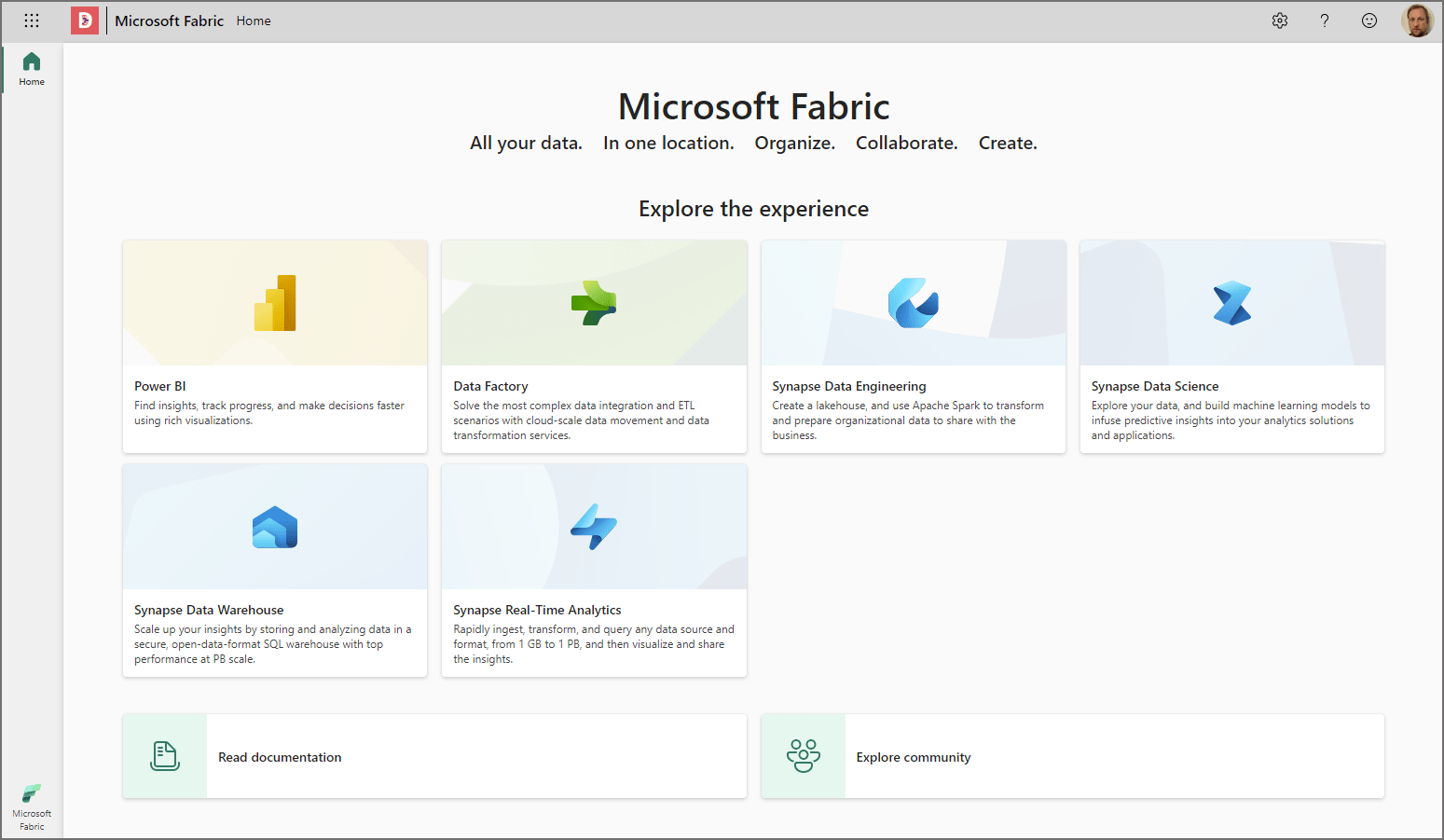Open the app launcher waffle icon
The width and height of the screenshot is (1444, 840).
coord(32,20)
